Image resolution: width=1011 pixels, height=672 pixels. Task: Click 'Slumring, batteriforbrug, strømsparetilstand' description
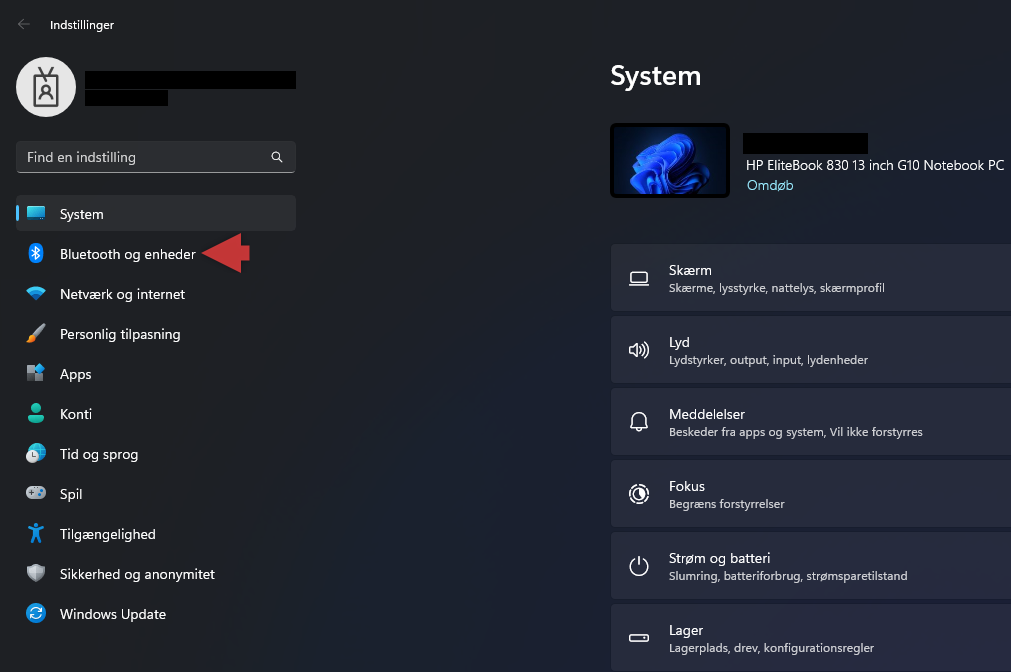788,576
